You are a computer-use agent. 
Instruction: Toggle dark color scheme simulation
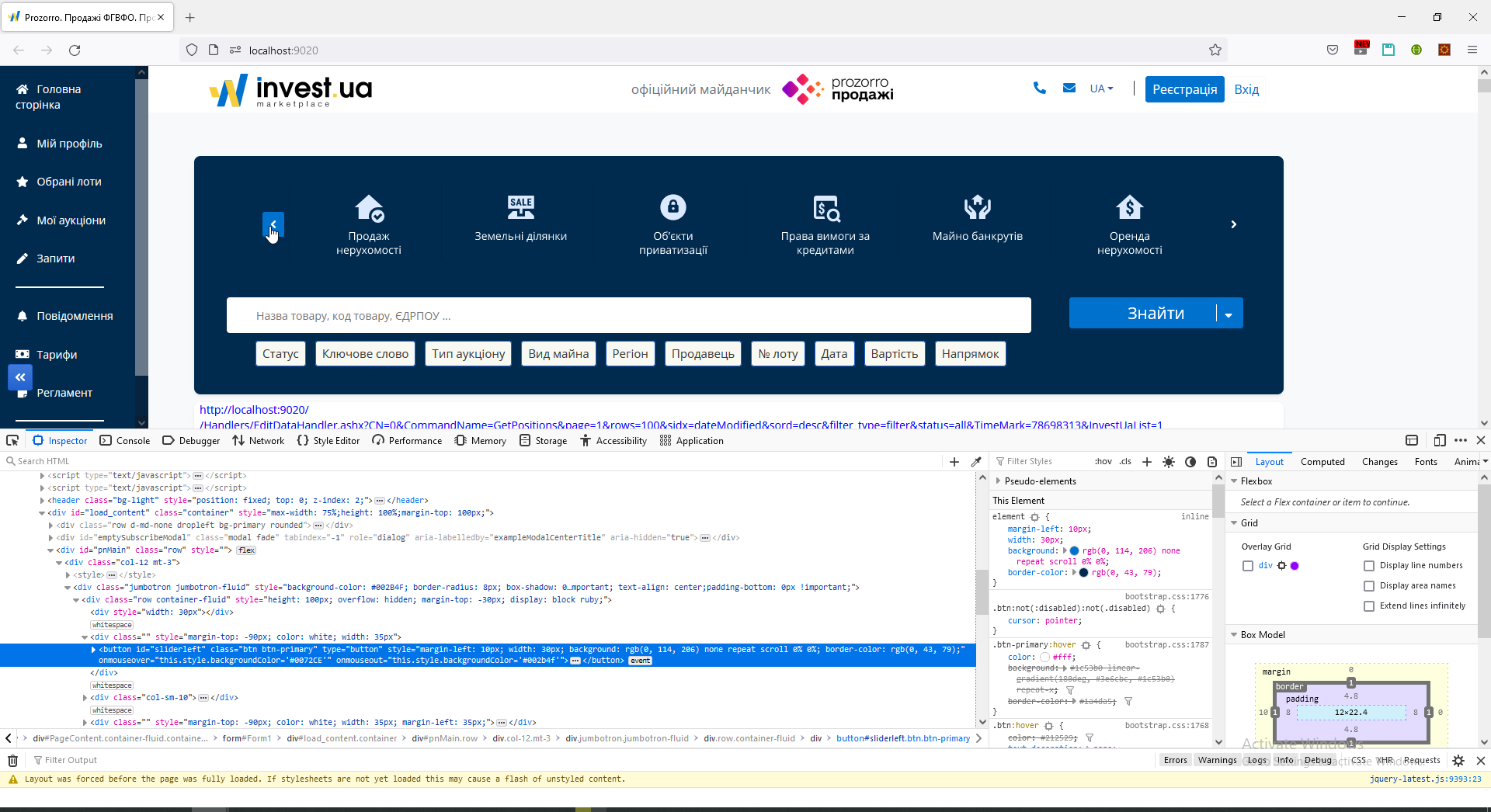click(1190, 461)
